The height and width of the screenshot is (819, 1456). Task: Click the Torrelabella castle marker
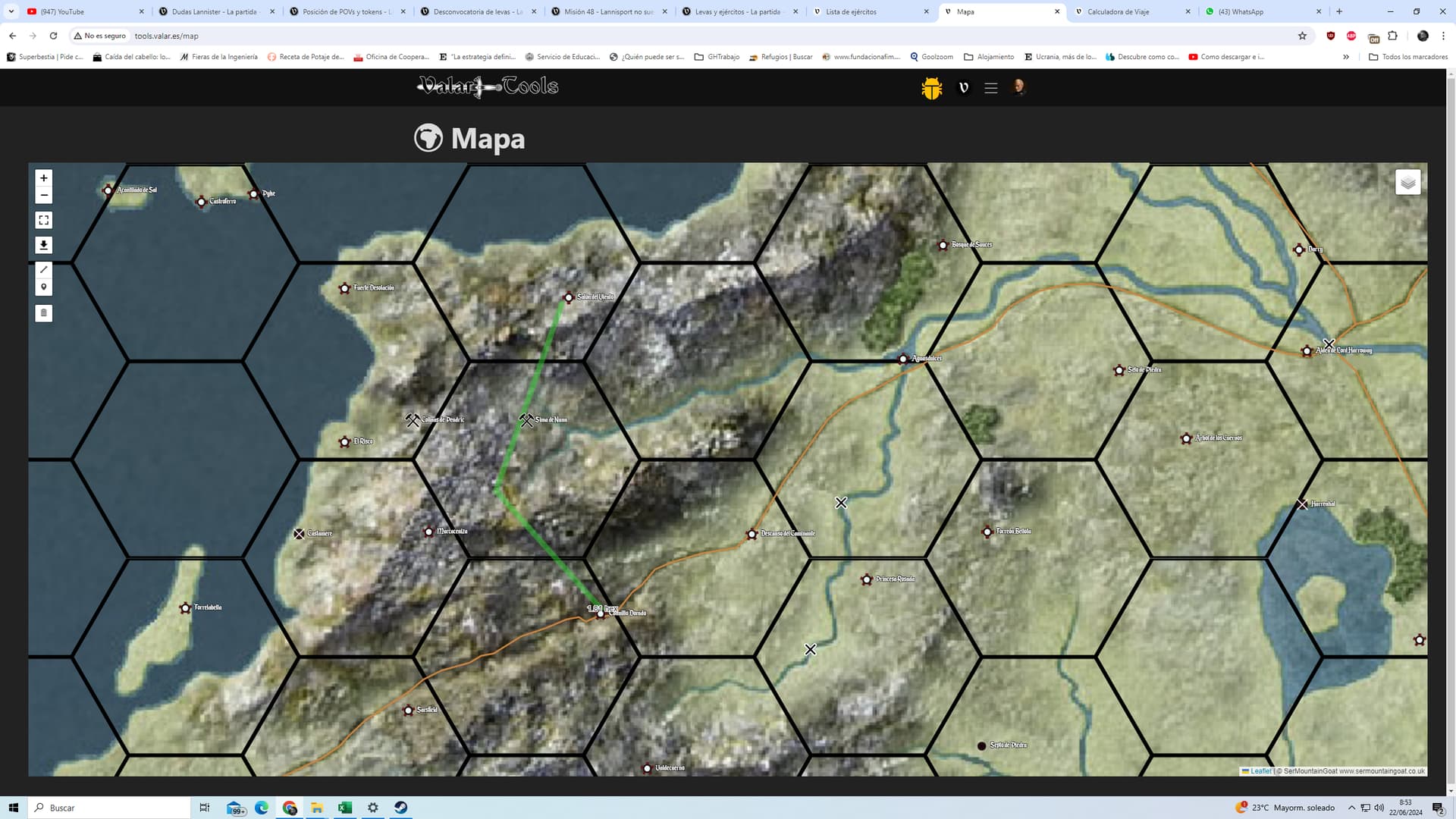tap(185, 608)
